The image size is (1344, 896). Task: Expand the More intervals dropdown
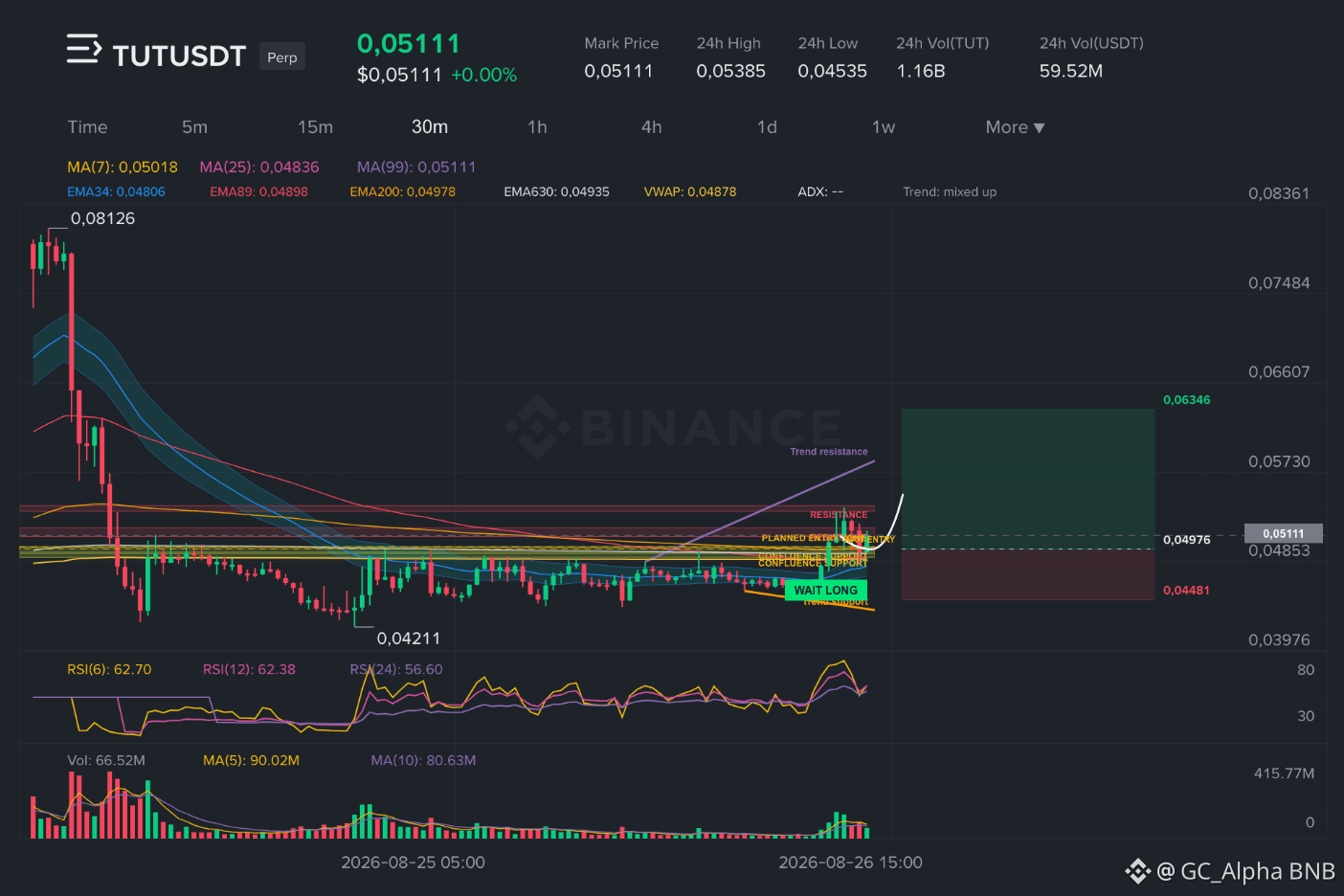coord(1015,127)
